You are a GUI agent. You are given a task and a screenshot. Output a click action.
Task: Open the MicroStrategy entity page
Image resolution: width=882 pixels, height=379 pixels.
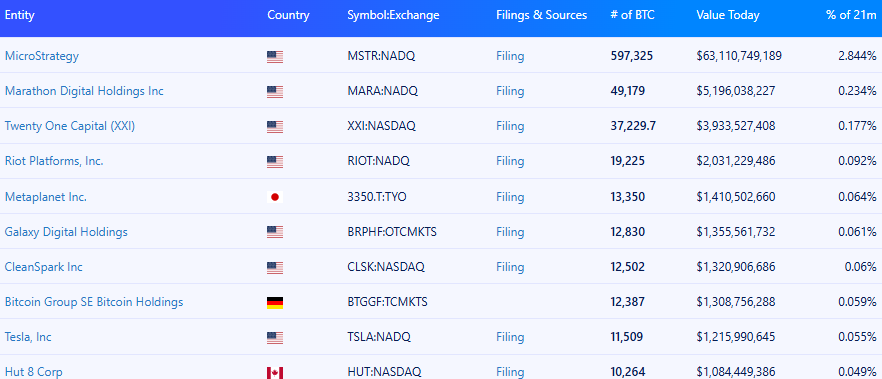(x=42, y=56)
